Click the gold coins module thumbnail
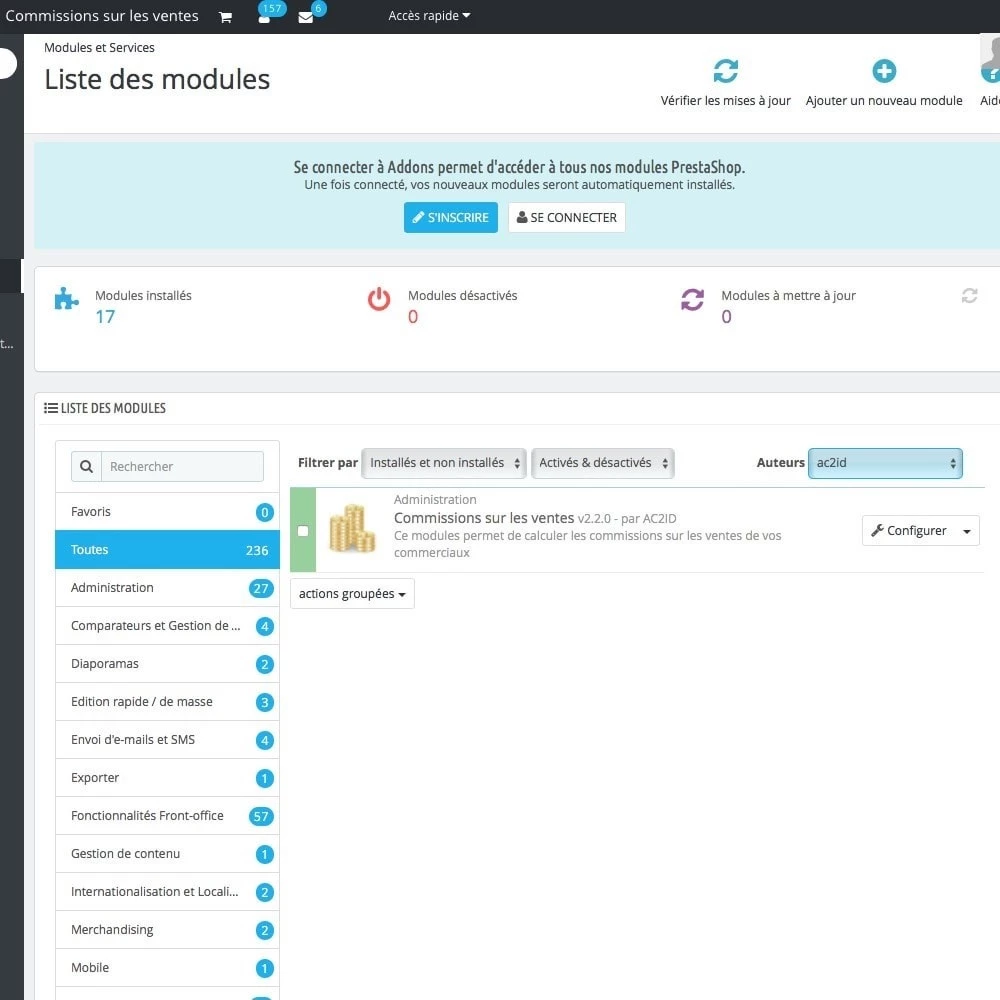This screenshot has width=1000, height=1000. point(352,529)
